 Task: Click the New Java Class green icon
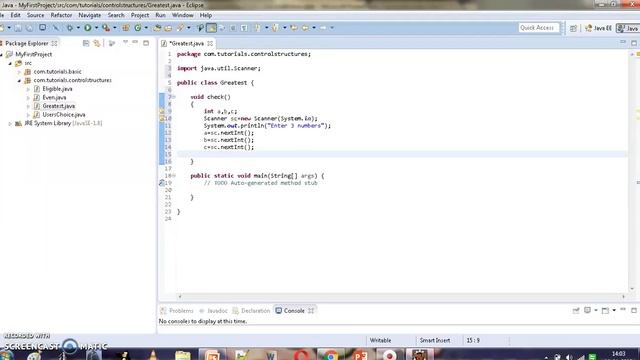click(138, 28)
